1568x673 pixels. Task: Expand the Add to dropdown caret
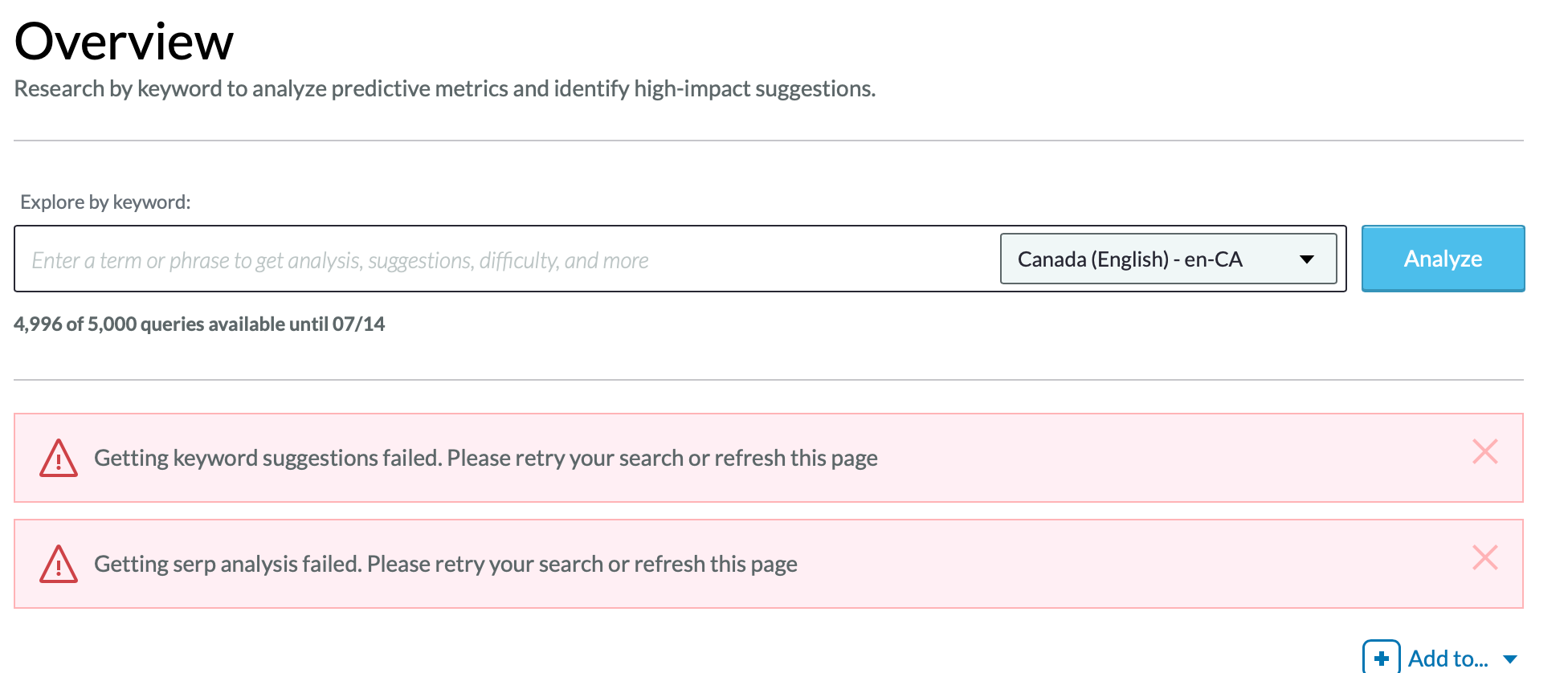[1510, 659]
